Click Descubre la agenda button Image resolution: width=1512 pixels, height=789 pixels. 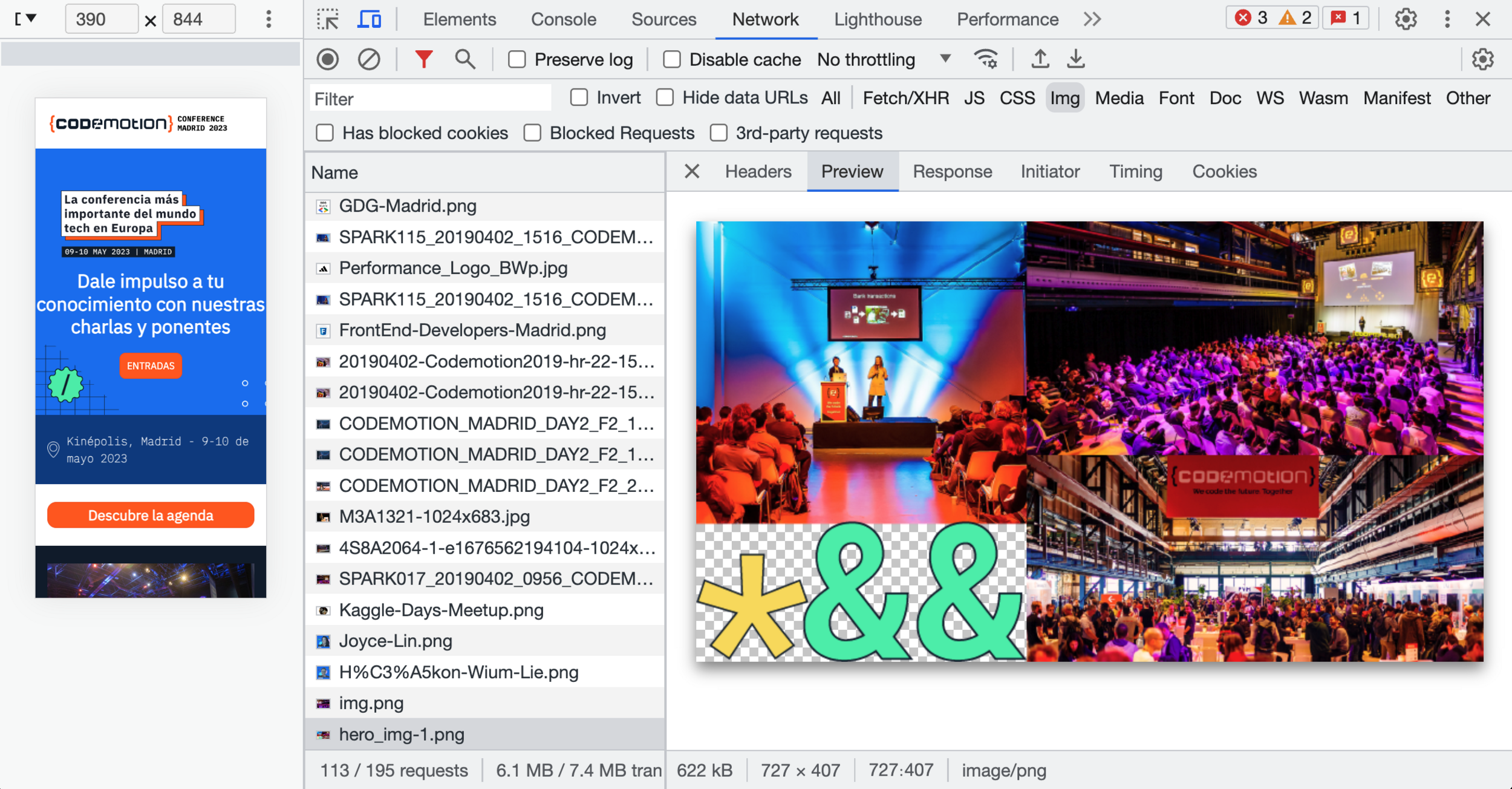coord(151,516)
